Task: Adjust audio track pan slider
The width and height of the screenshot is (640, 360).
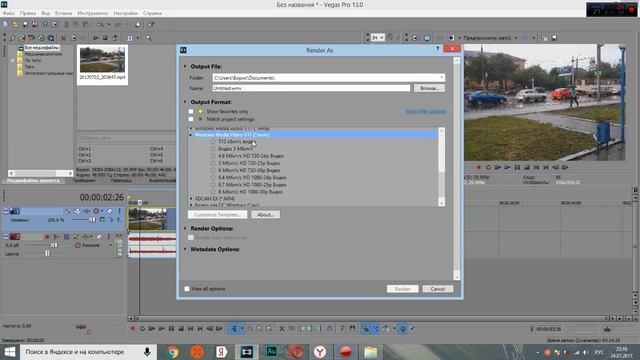Action: [x=47, y=253]
